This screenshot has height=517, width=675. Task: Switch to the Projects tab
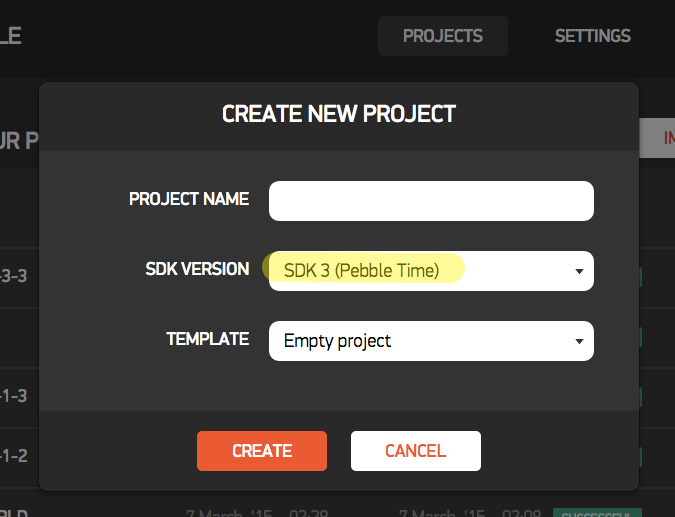pos(442,36)
